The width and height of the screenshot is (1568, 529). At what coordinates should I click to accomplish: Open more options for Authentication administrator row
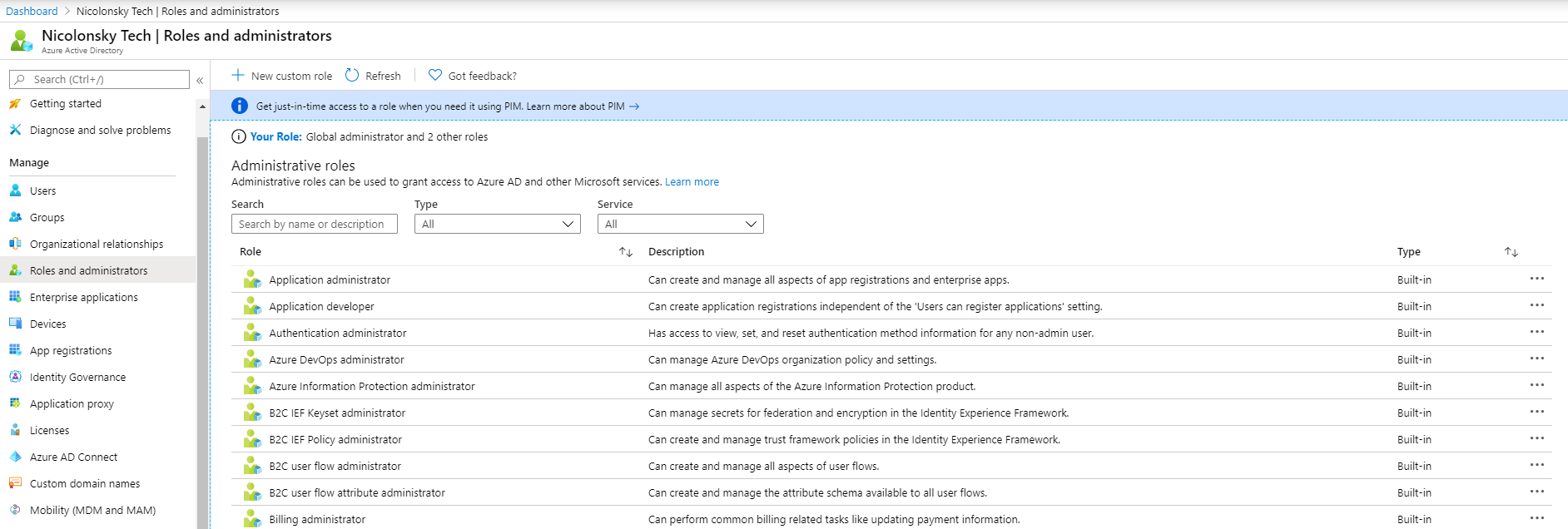[x=1537, y=332]
